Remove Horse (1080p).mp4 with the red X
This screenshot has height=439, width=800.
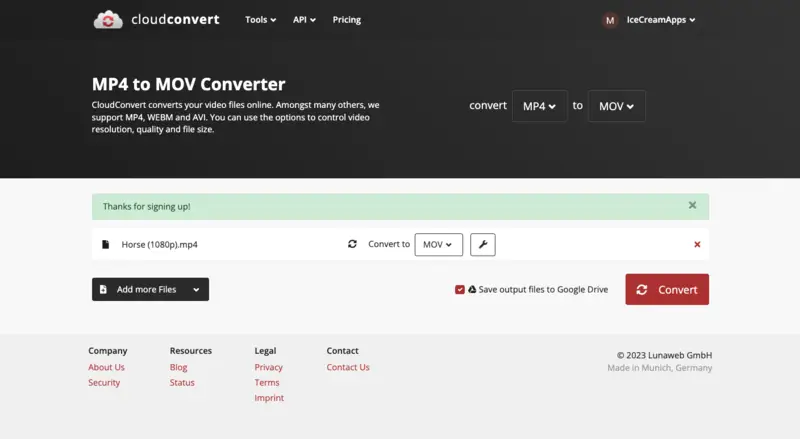coord(697,245)
